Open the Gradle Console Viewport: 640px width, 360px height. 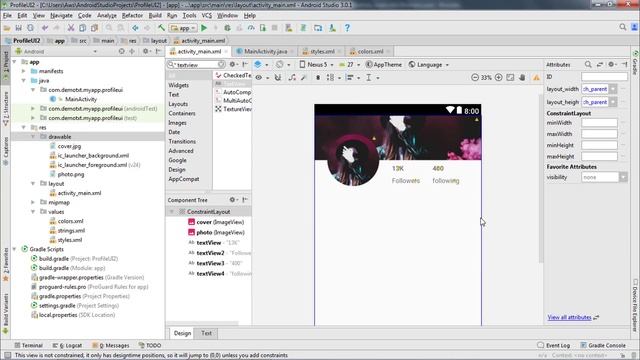[603, 345]
